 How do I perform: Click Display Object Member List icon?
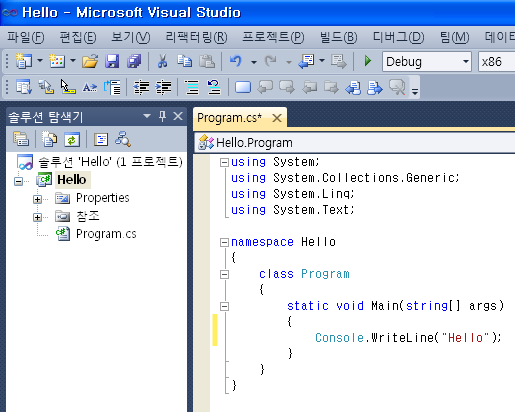point(24,88)
